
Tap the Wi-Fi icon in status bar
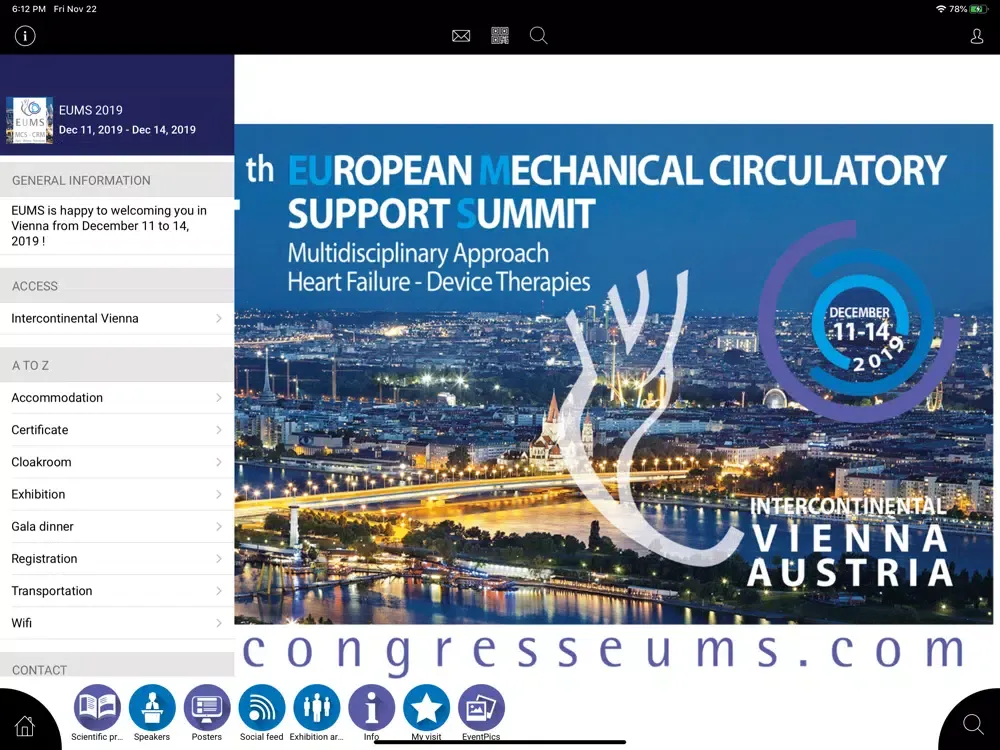pos(941,9)
